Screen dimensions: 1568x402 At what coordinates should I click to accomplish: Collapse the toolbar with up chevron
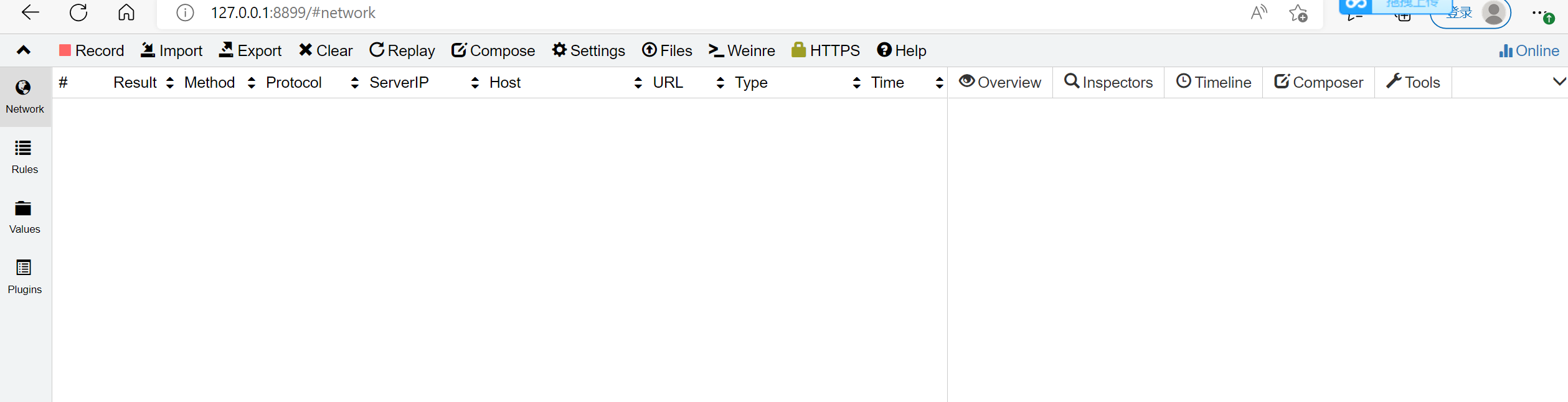(x=24, y=51)
